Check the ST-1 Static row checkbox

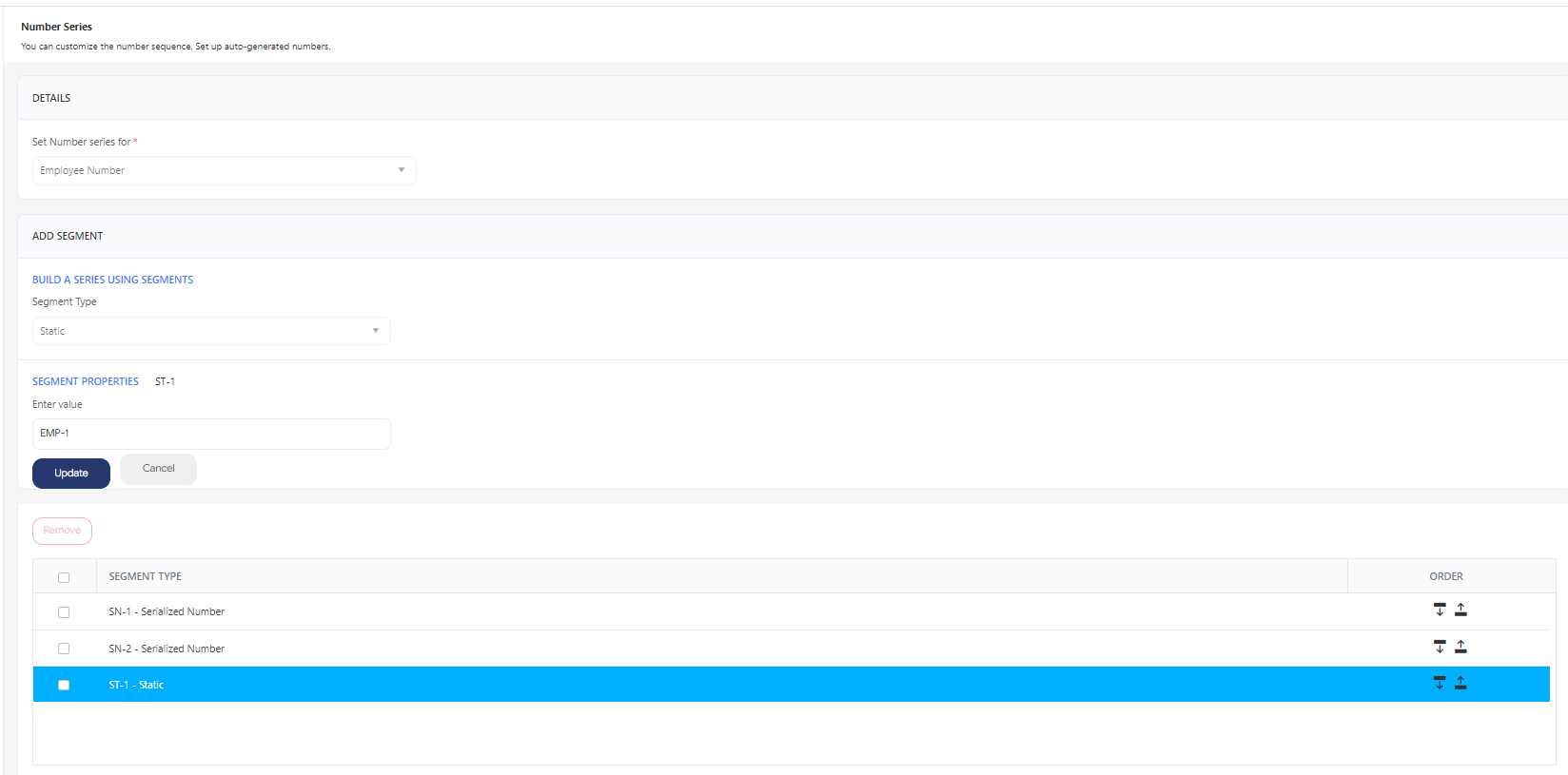[64, 685]
